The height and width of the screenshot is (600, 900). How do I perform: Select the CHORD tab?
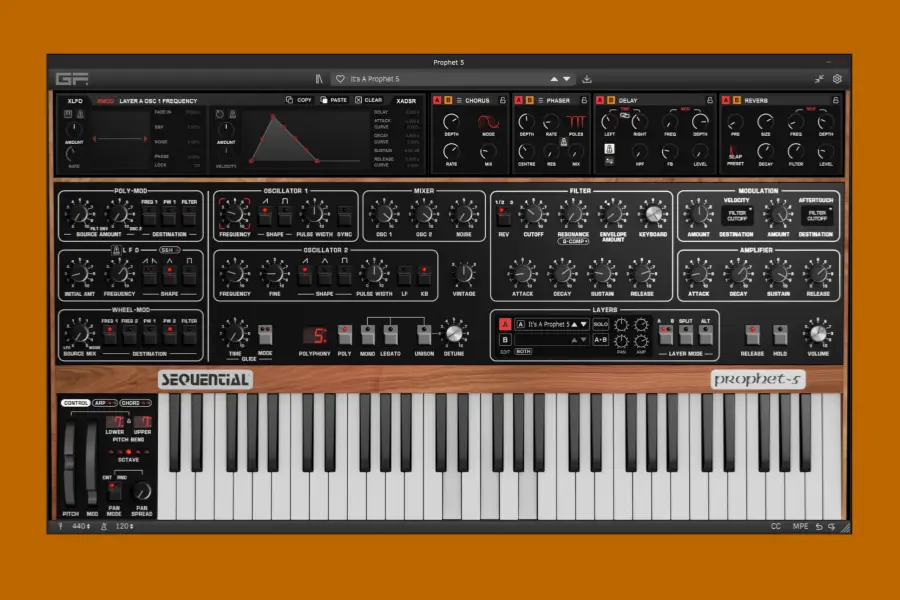(135, 403)
